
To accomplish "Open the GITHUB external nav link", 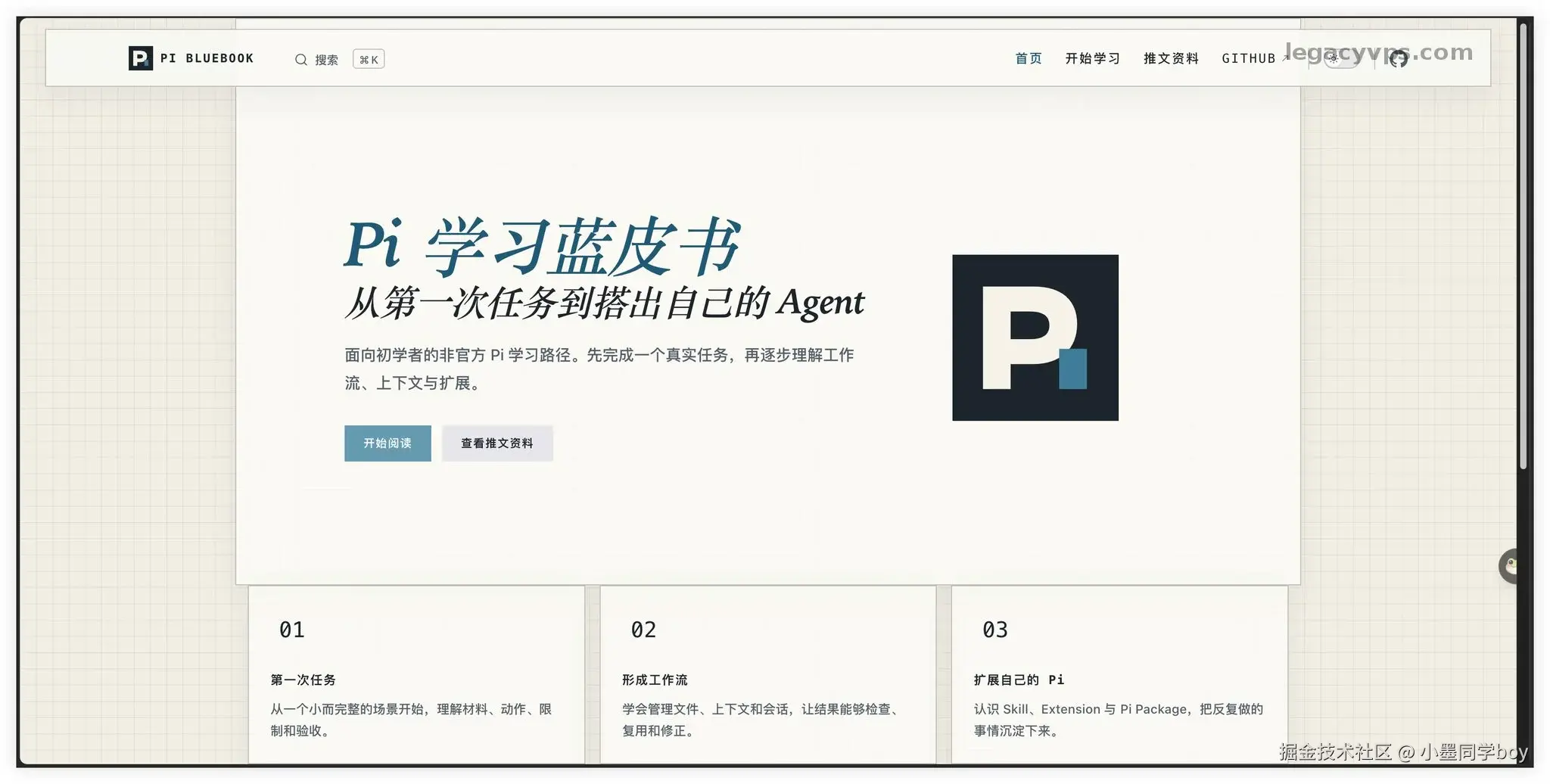I will (1255, 58).
